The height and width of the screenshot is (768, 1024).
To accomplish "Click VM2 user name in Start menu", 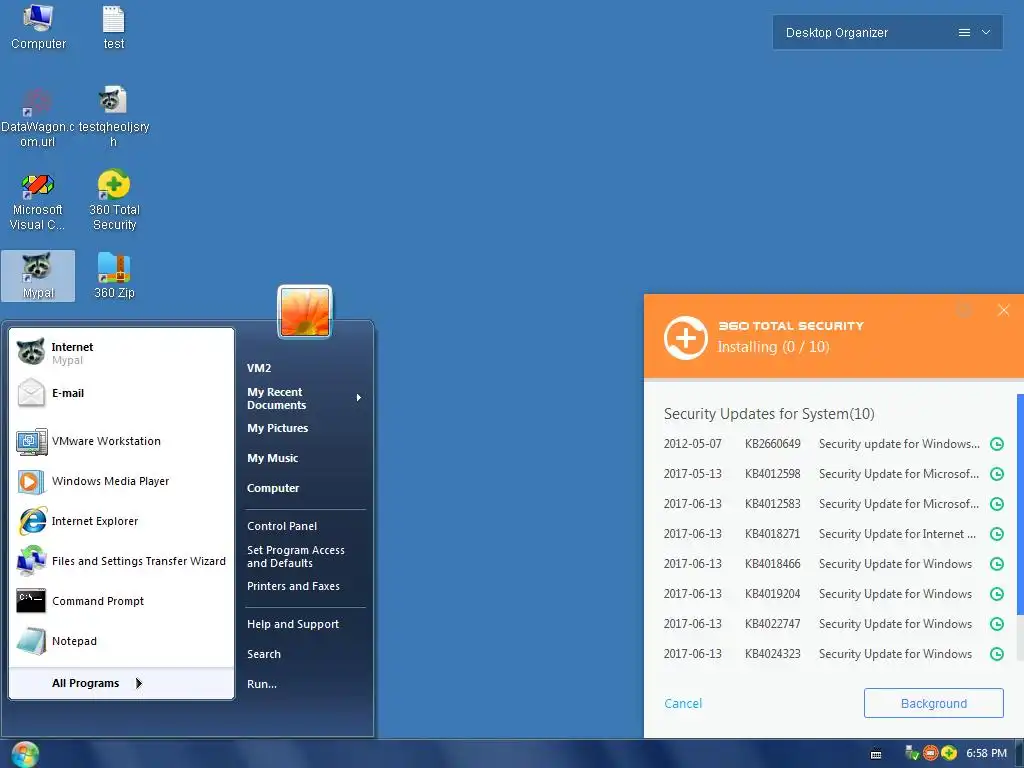I will tap(259, 368).
